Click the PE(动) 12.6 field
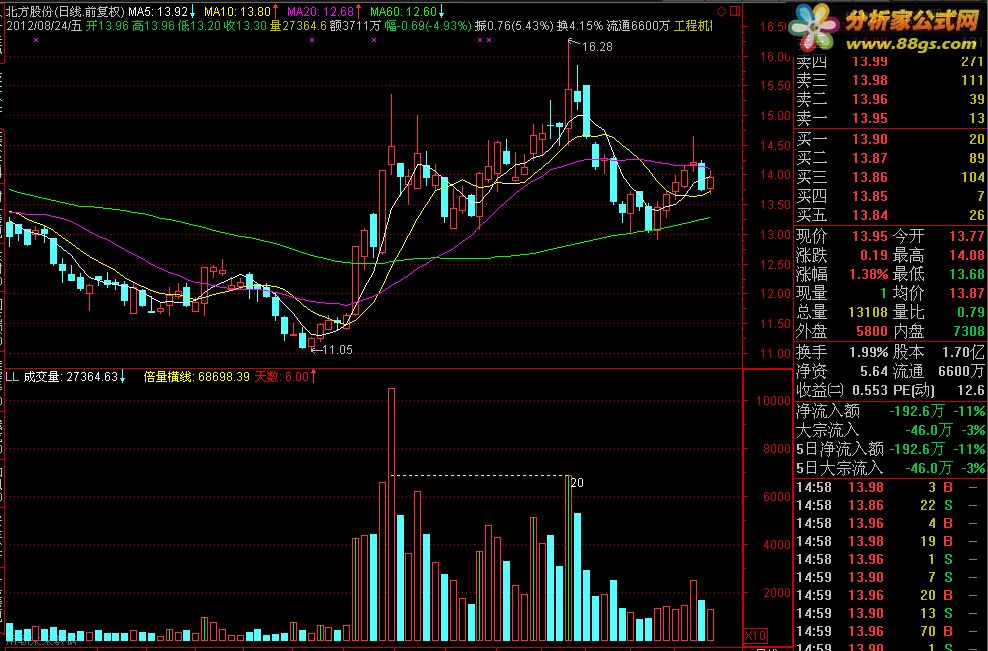 pyautogui.click(x=939, y=390)
